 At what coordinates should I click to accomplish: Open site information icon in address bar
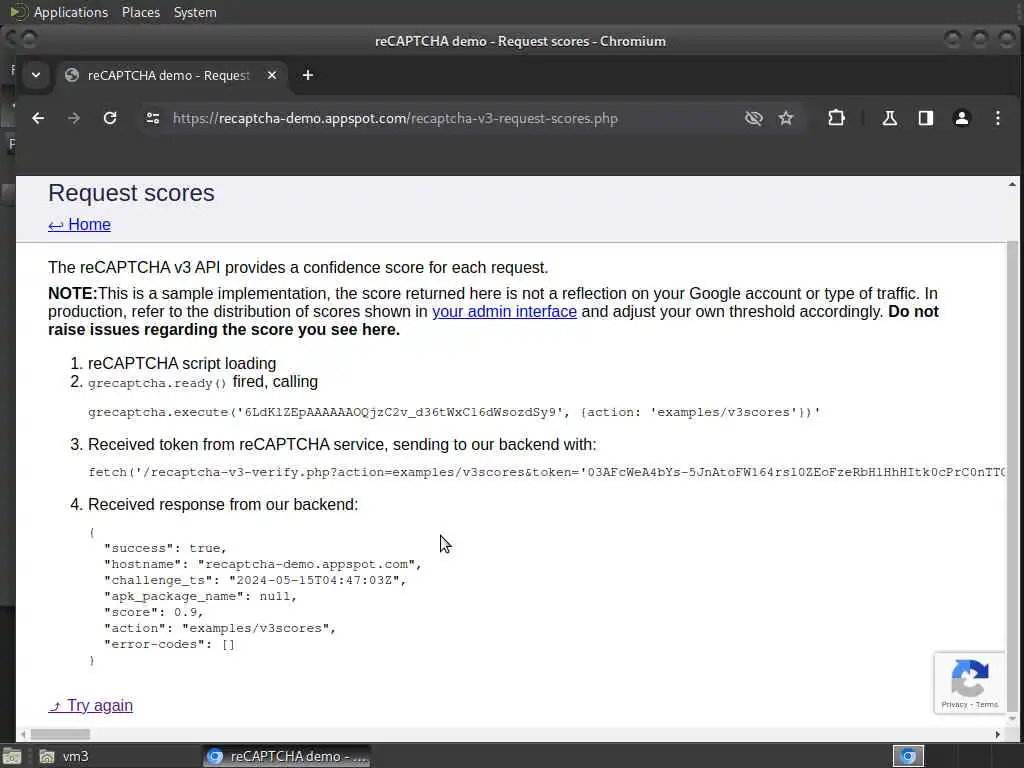153,118
